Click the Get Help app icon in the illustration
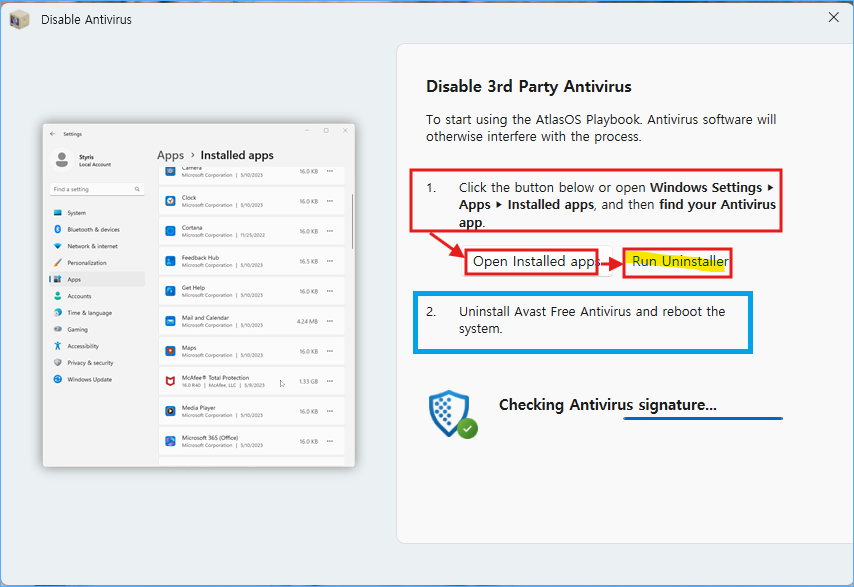Image resolution: width=854 pixels, height=587 pixels. (x=170, y=291)
